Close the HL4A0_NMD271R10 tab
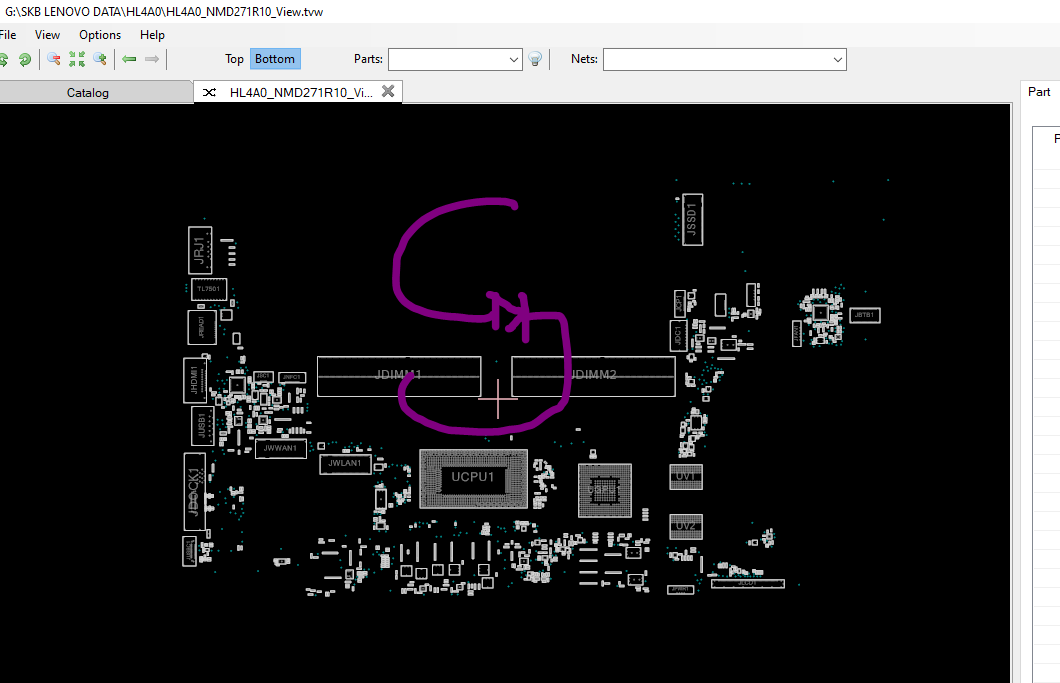Screen dimensions: 1060x683 pyautogui.click(x=388, y=91)
